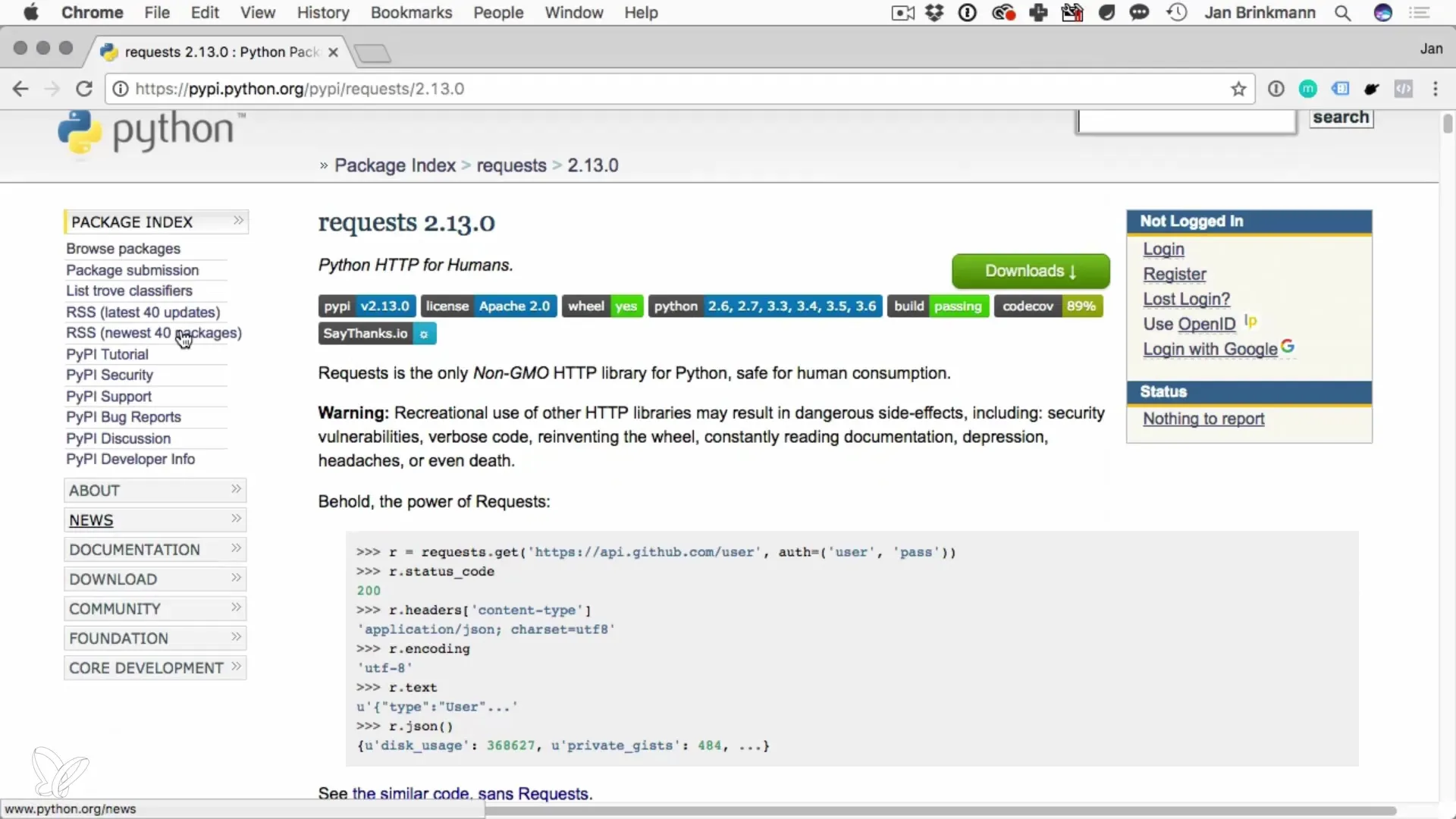Expand the DOCUMENTATION sidebar section
The height and width of the screenshot is (819, 1456).
(x=155, y=550)
